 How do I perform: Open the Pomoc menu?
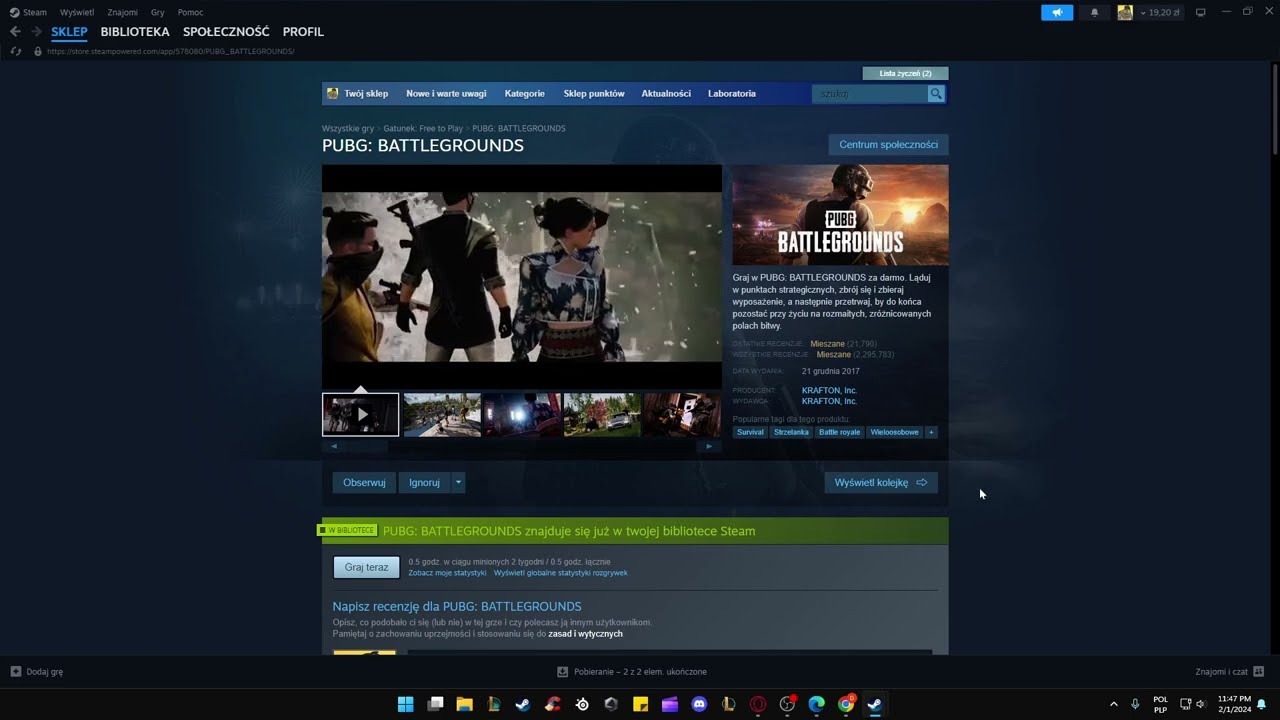(190, 12)
